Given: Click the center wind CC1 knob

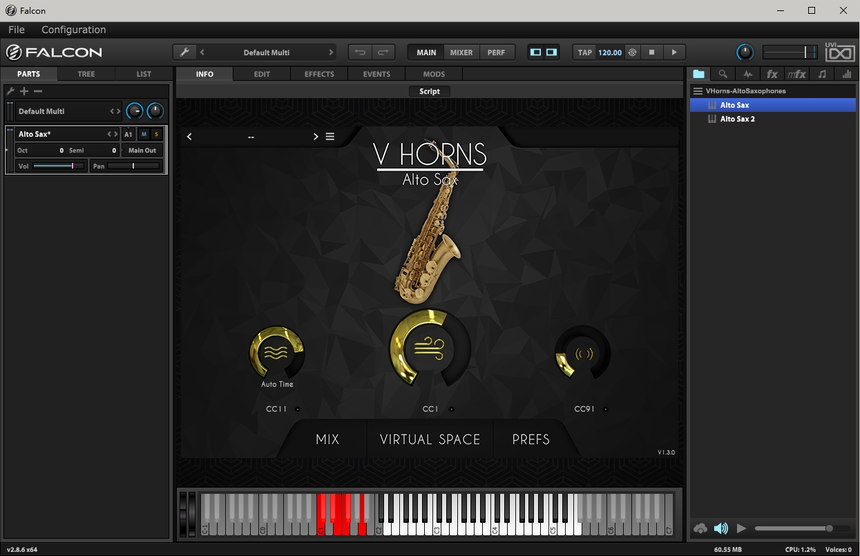Looking at the screenshot, I should pyautogui.click(x=429, y=348).
